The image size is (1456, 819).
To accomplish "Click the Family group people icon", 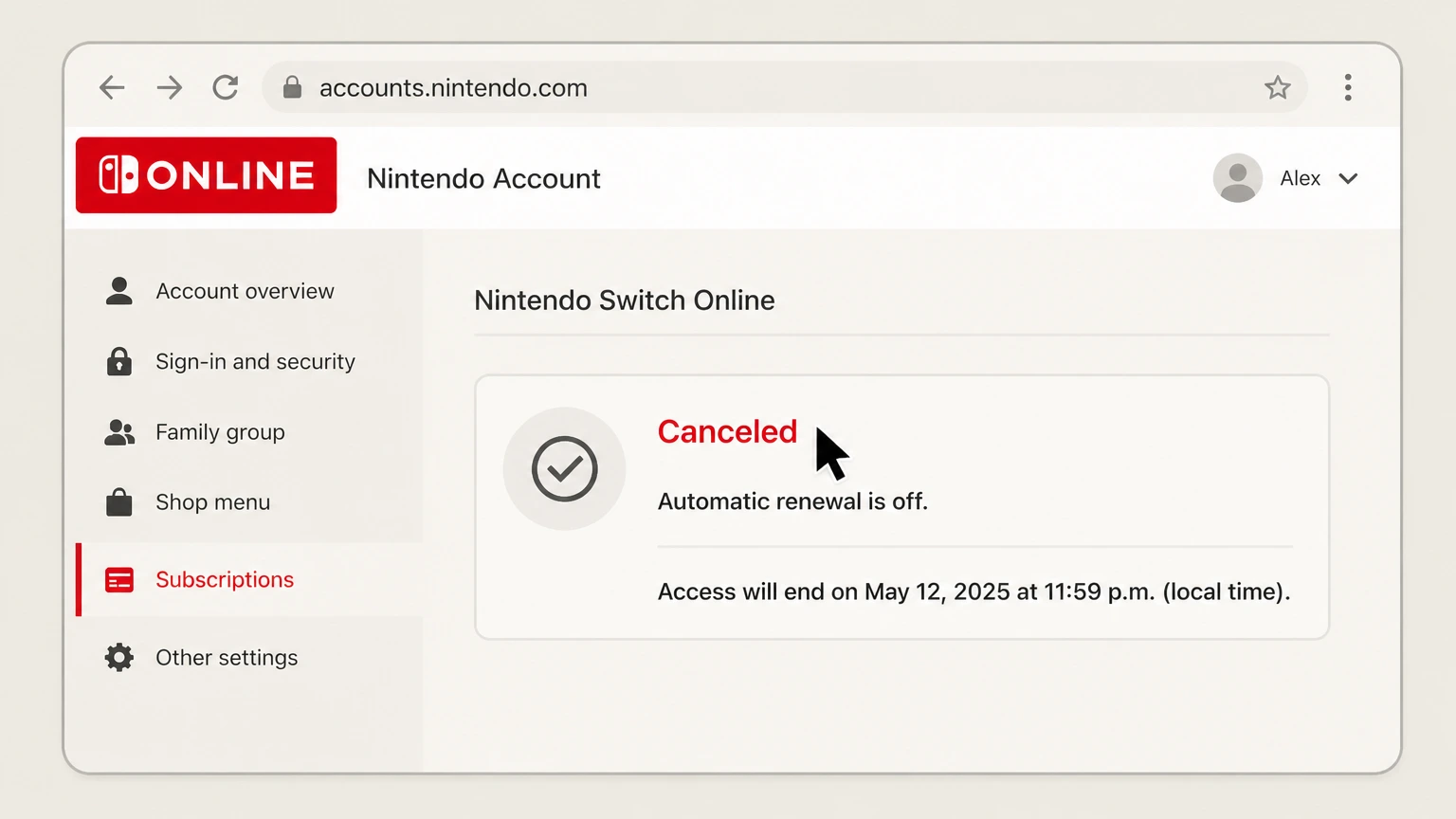I will coord(119,432).
